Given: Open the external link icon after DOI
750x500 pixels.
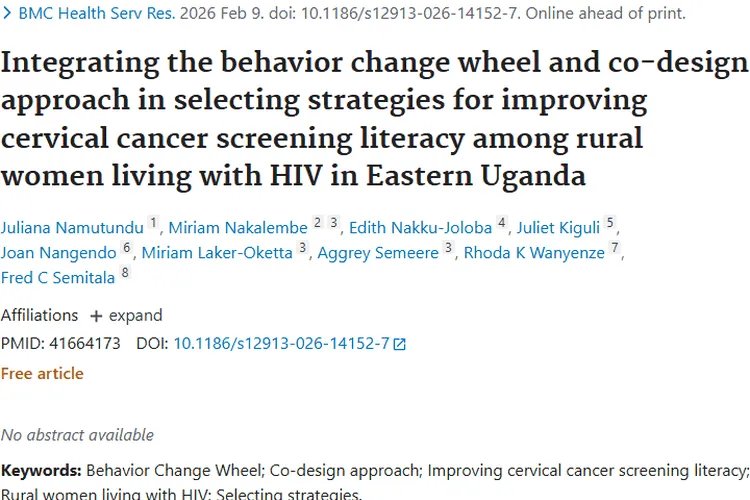Looking at the screenshot, I should tap(400, 344).
